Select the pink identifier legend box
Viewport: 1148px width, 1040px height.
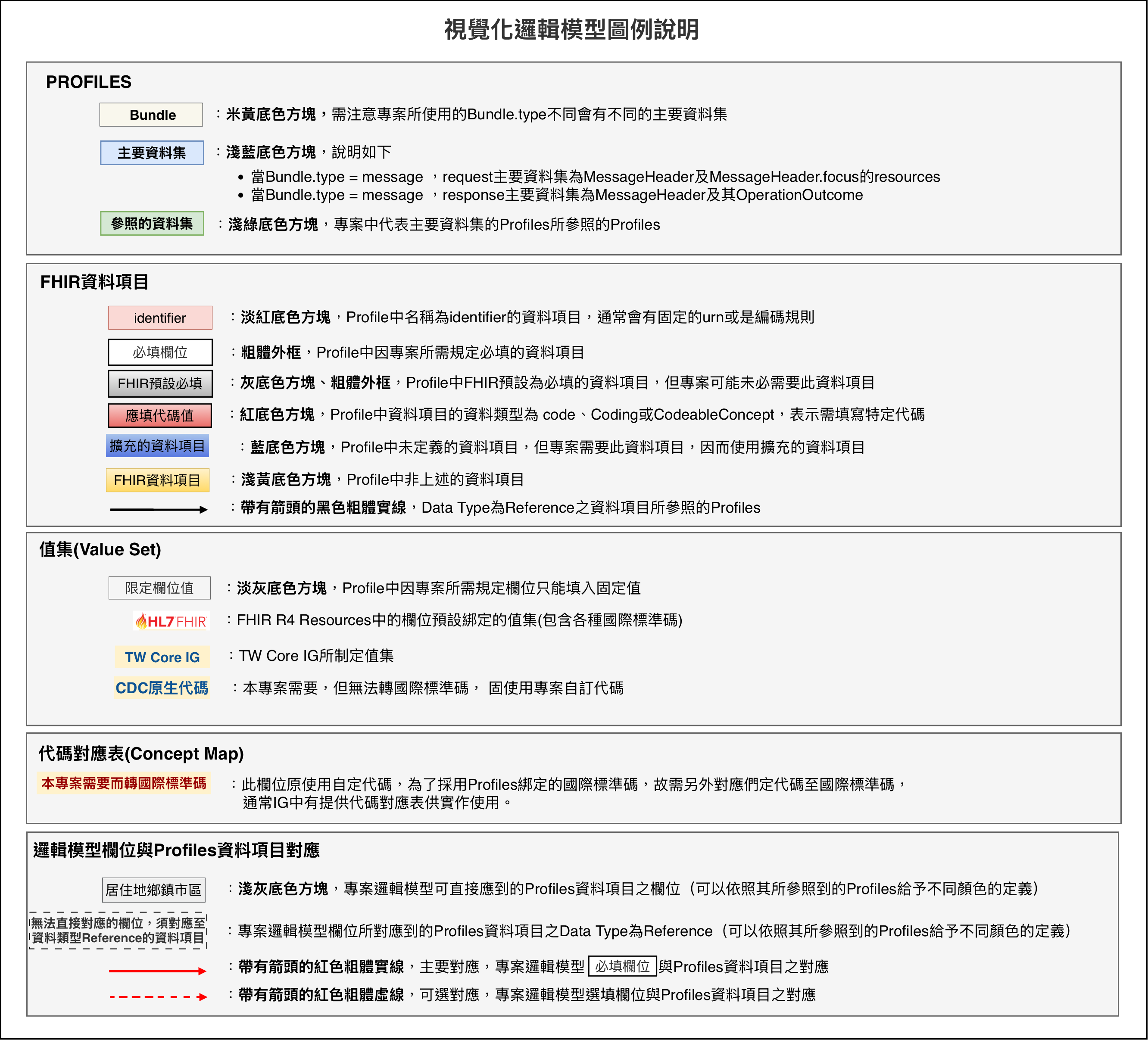[x=160, y=318]
